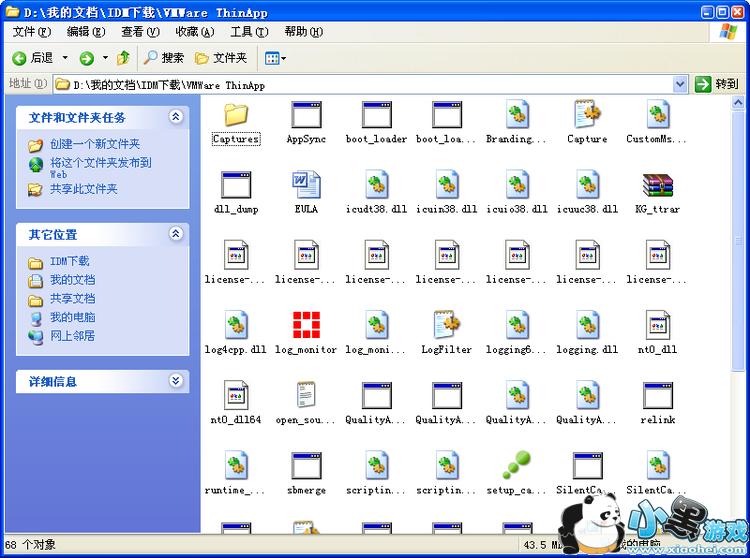Viewport: 750px width, 558px height.
Task: Go to 共享文档 link
Action: pyautogui.click(x=72, y=298)
